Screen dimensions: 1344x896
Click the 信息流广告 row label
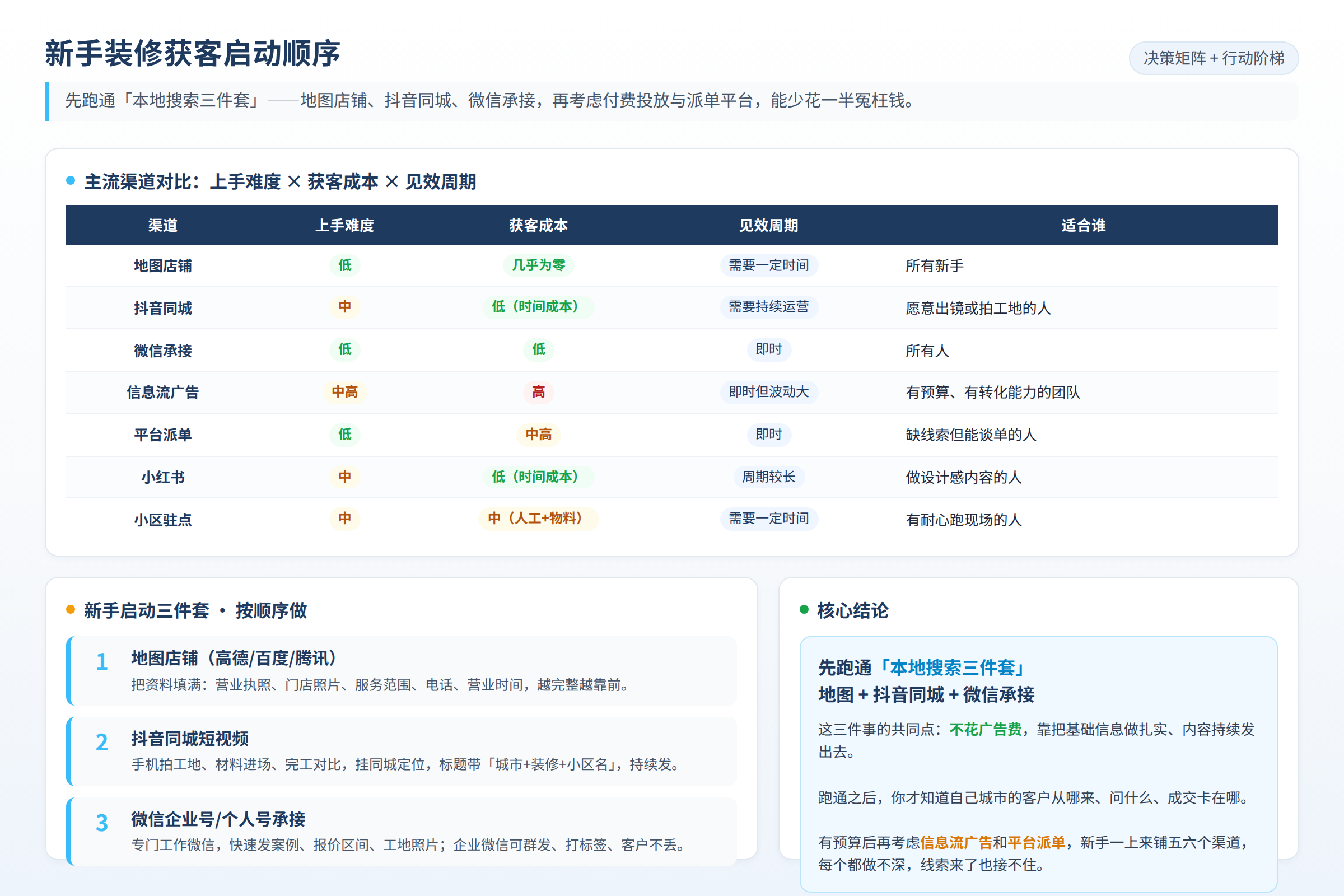tap(163, 392)
